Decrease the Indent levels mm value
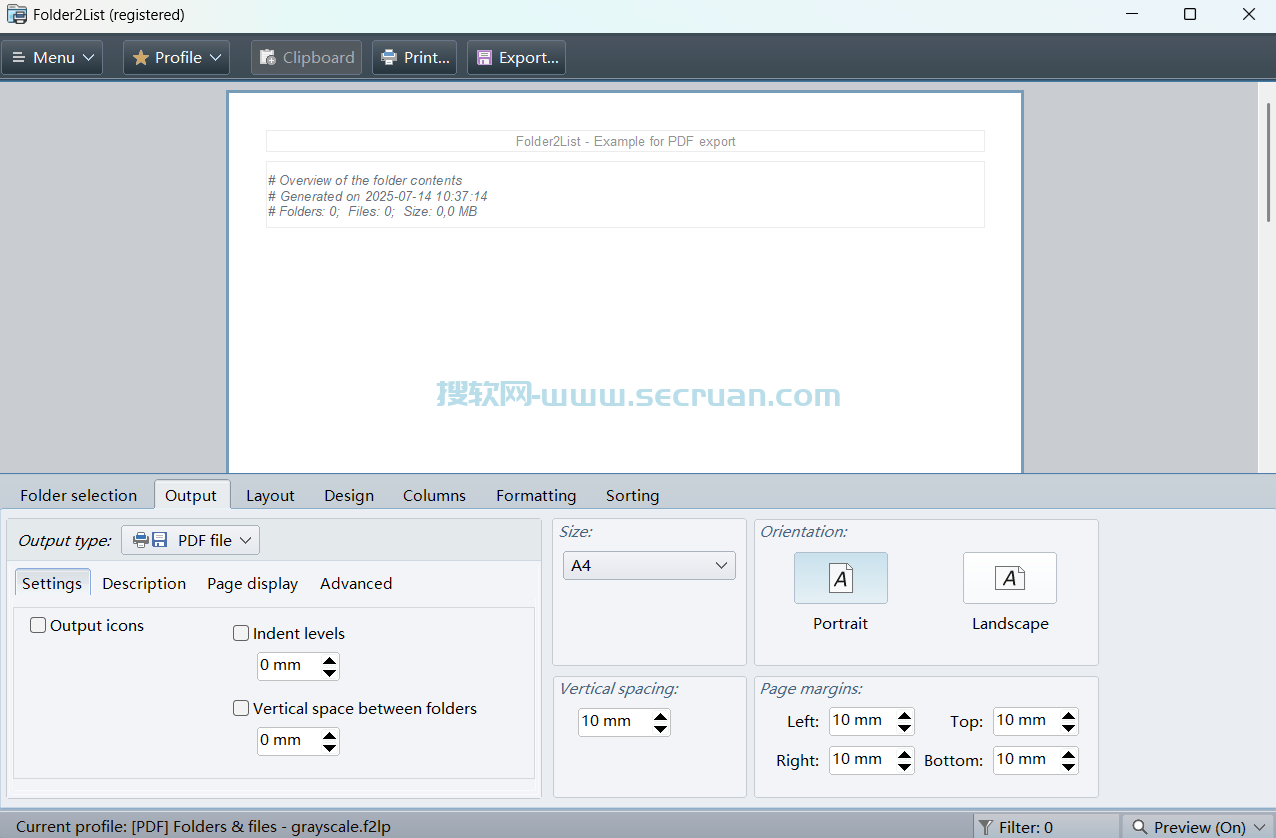Image resolution: width=1276 pixels, height=838 pixels. point(329,673)
